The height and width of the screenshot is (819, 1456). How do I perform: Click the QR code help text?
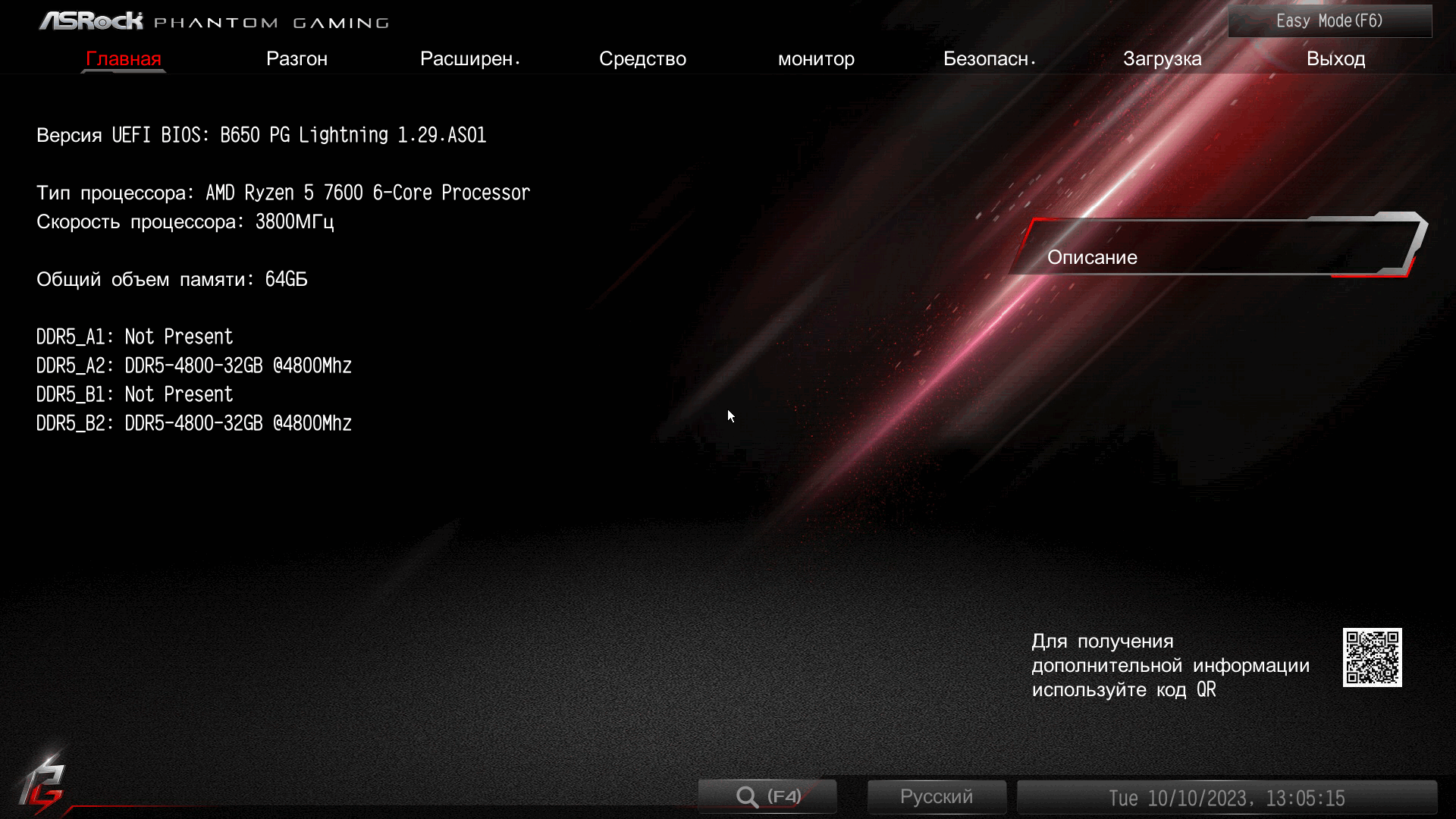[1170, 665]
